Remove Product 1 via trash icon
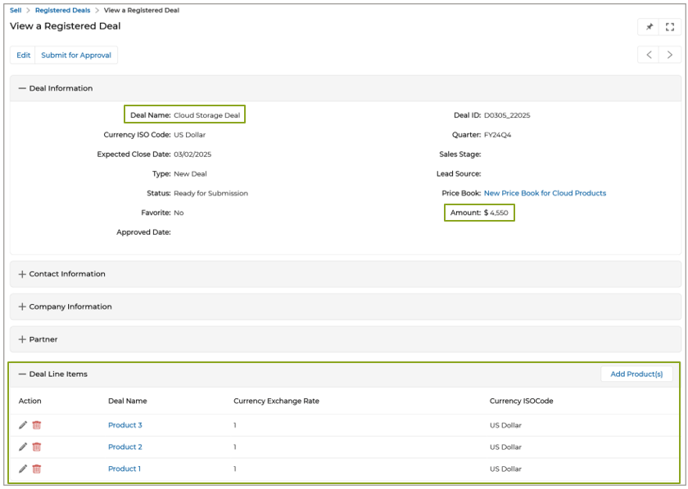Viewport: 688px width, 489px height. coord(37,469)
